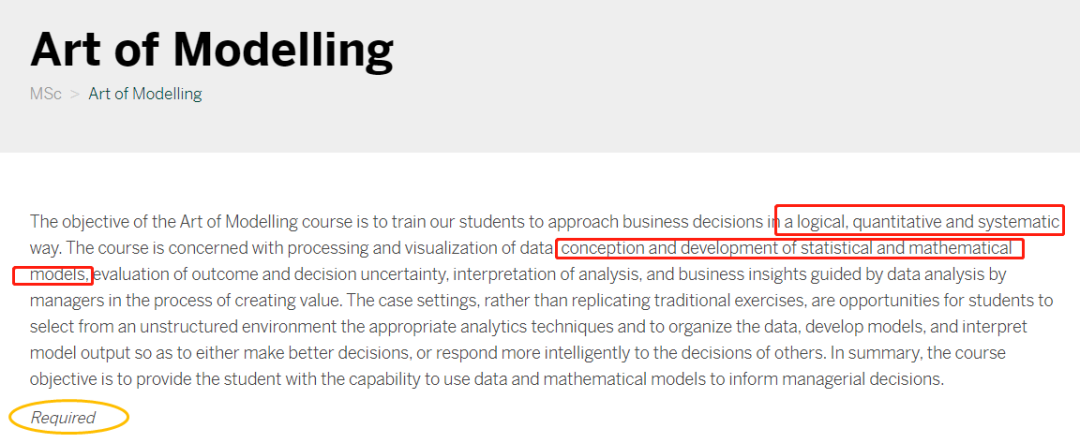
Task: Click the red-boxed 'conception and development of statistical' text
Action: 717,248
